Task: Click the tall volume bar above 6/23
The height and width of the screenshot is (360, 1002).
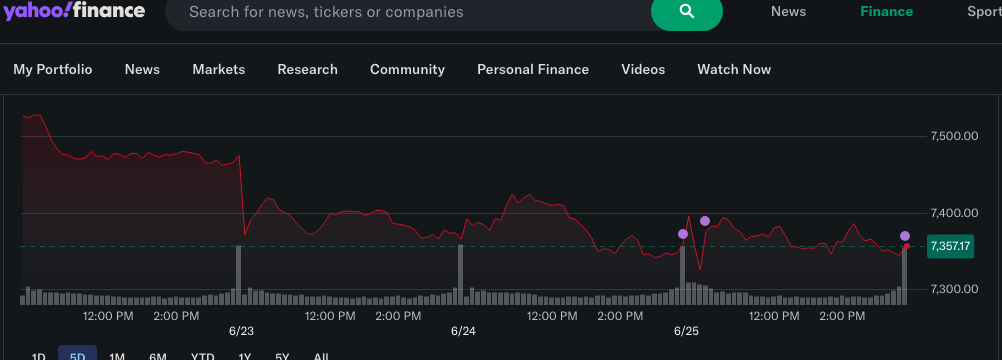Action: pyautogui.click(x=238, y=275)
